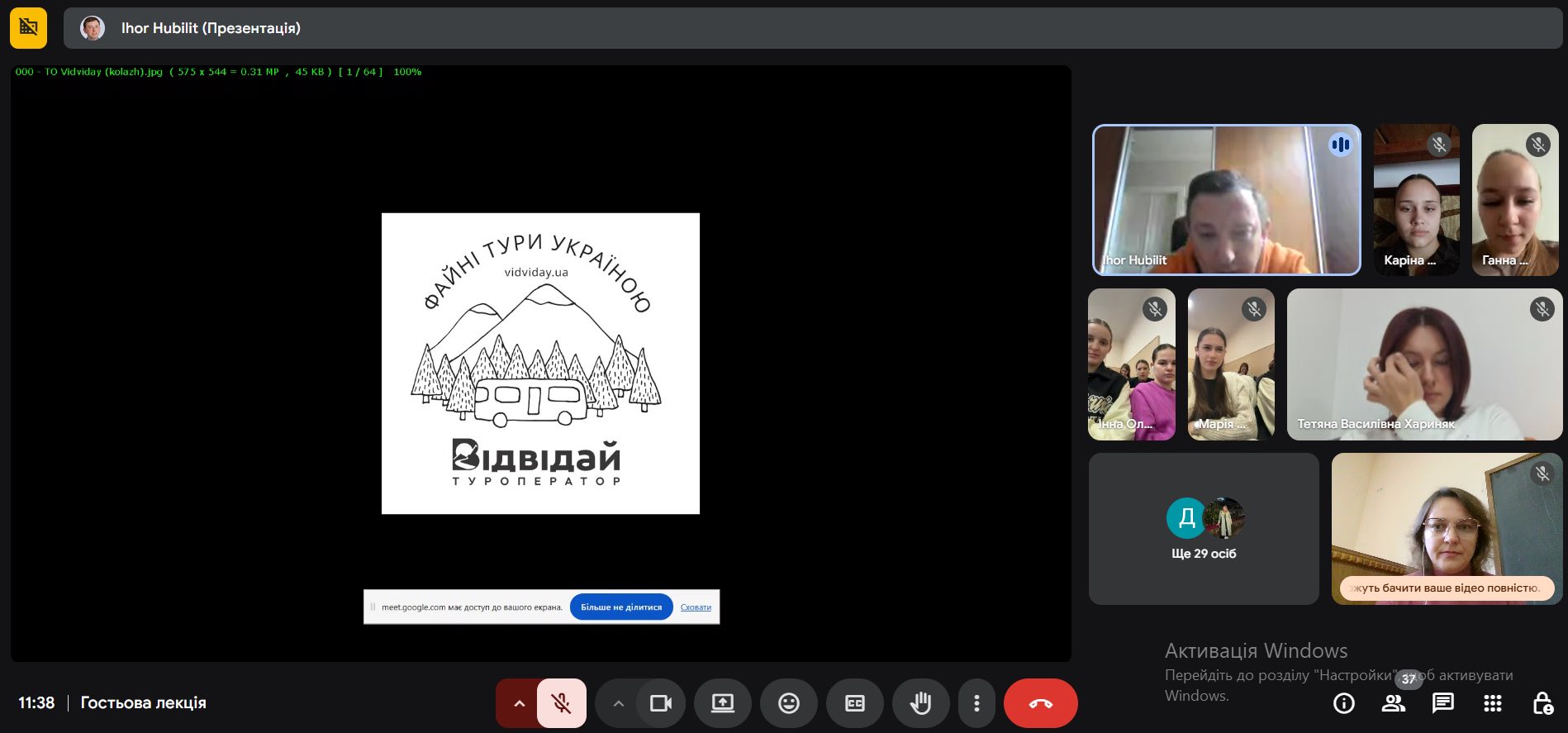1568x733 pixels.
Task: Click the 'Більше не ділитися' stop sharing button
Action: click(x=621, y=607)
